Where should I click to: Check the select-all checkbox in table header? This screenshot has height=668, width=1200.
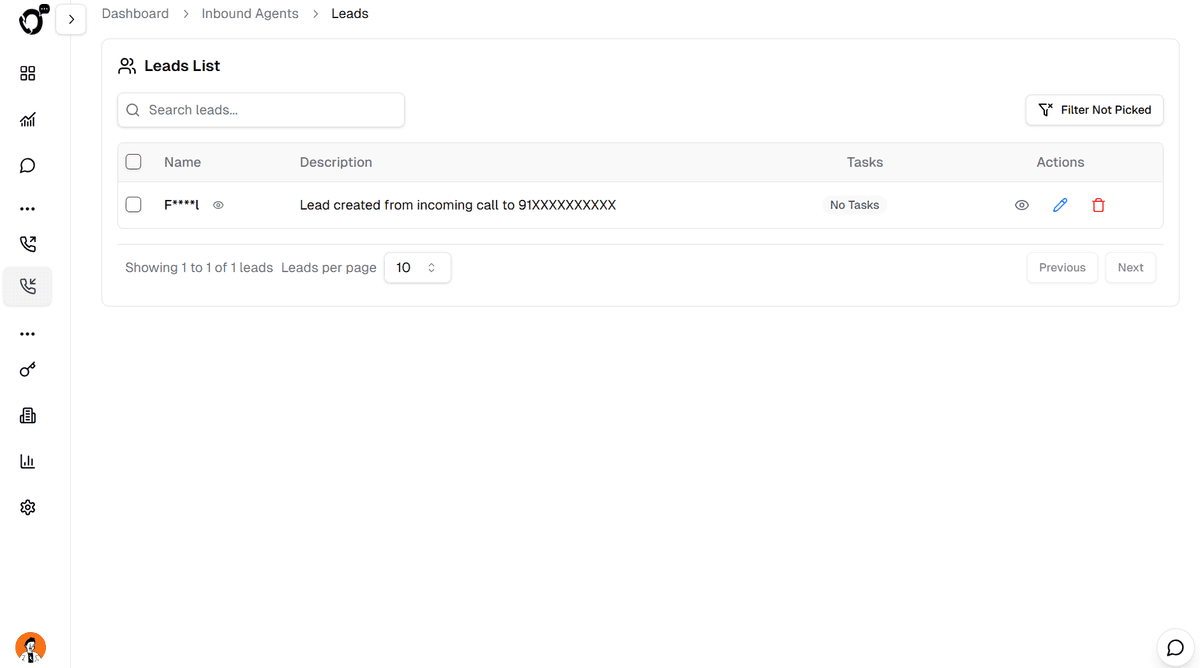coord(133,162)
